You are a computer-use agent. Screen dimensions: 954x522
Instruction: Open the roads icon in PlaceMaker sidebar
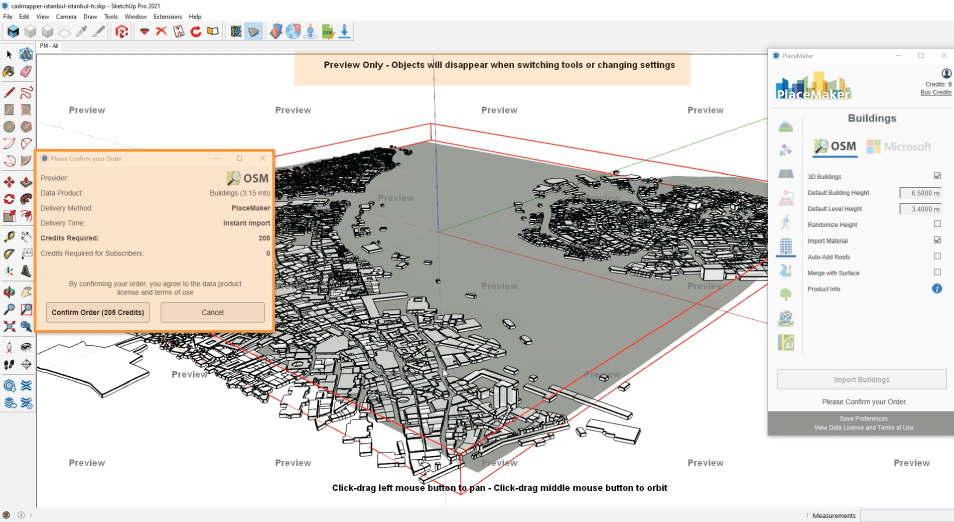click(785, 174)
